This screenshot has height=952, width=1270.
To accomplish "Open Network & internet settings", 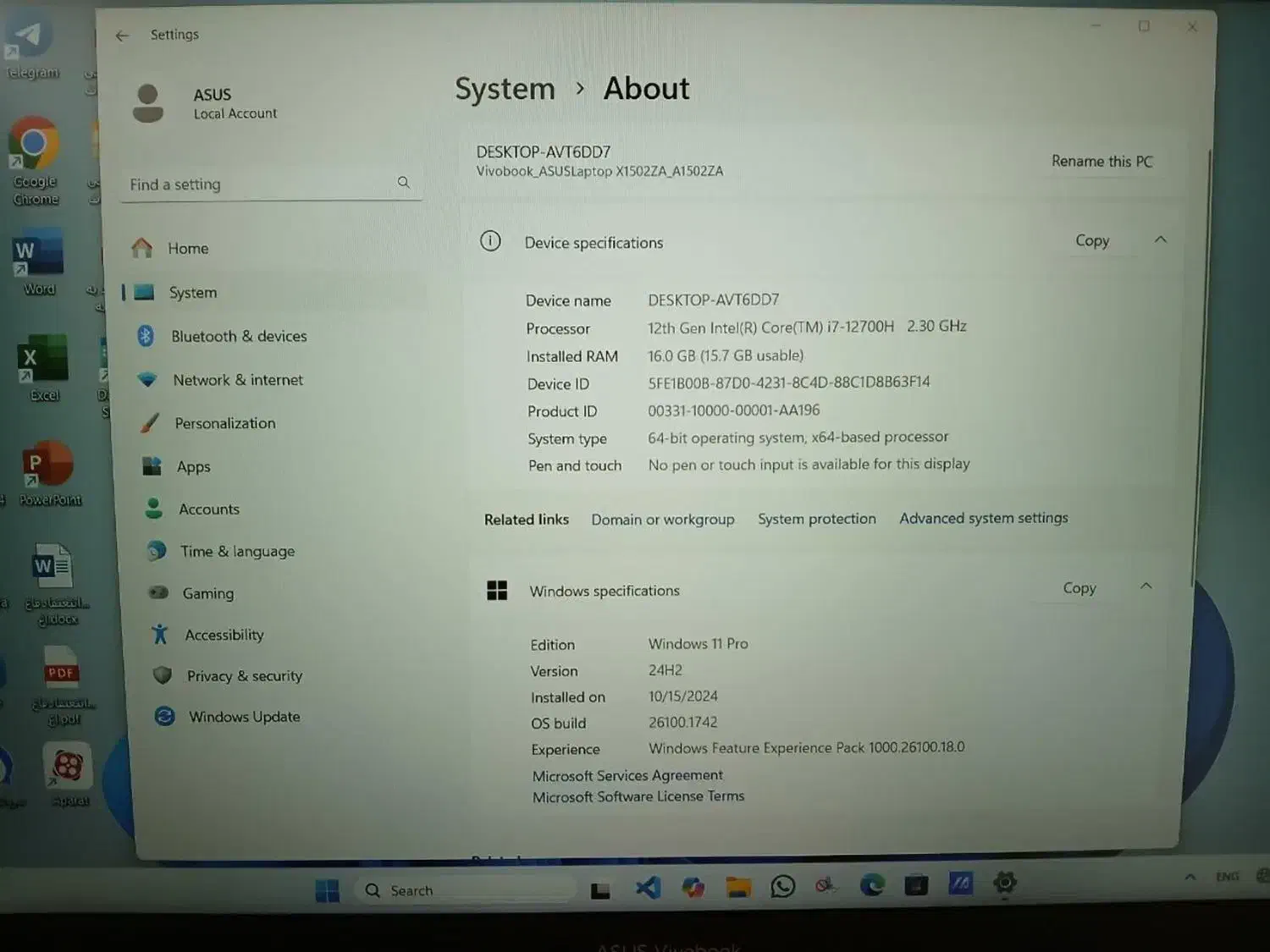I will (x=237, y=380).
